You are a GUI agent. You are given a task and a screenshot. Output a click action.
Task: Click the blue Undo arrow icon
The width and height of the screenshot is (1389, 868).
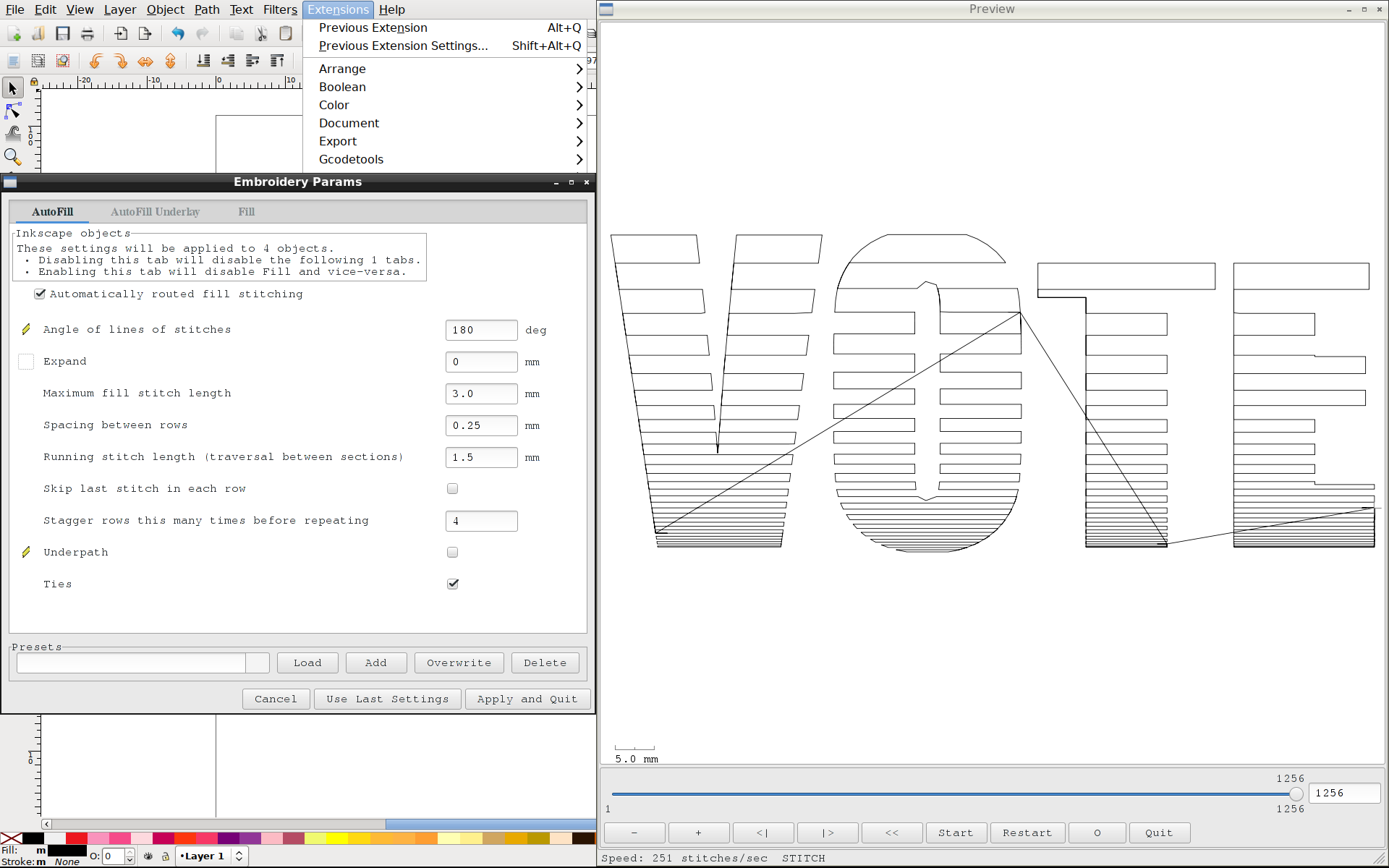[178, 34]
